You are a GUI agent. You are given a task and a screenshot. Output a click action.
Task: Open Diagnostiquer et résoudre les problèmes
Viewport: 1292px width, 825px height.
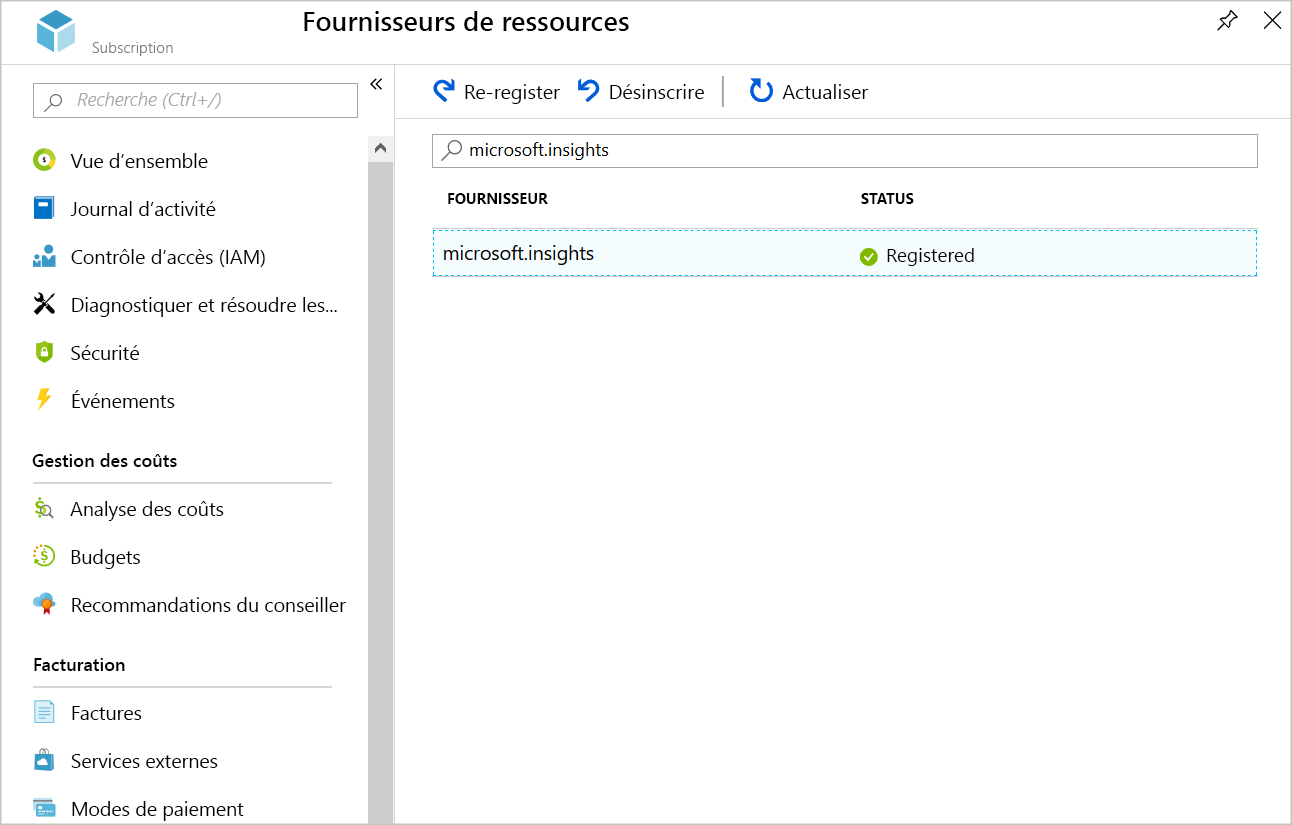coord(204,305)
